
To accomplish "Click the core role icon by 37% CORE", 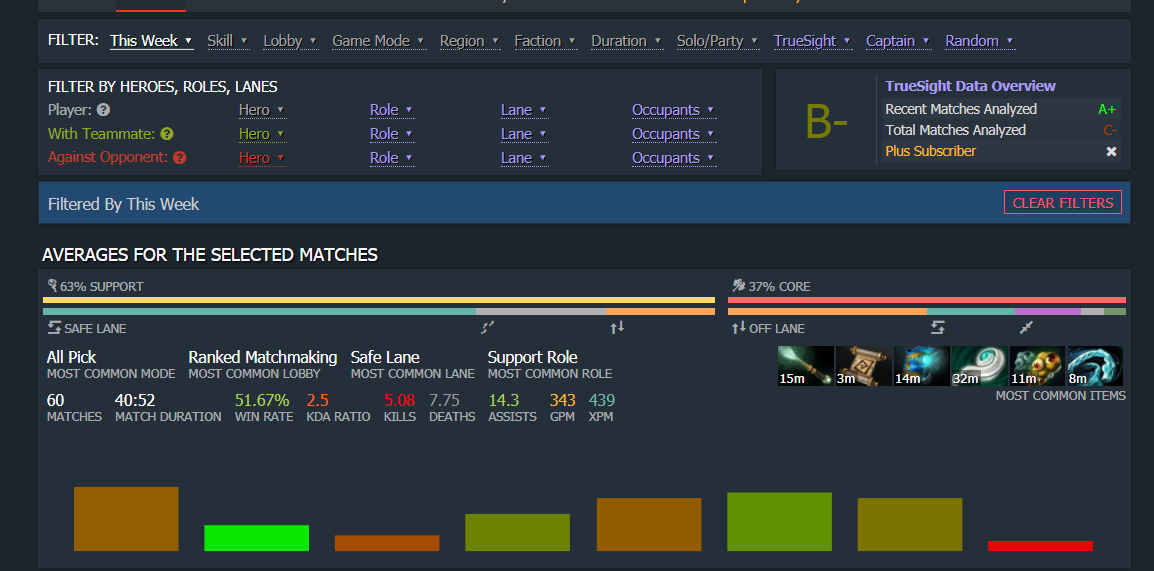I will 739,286.
